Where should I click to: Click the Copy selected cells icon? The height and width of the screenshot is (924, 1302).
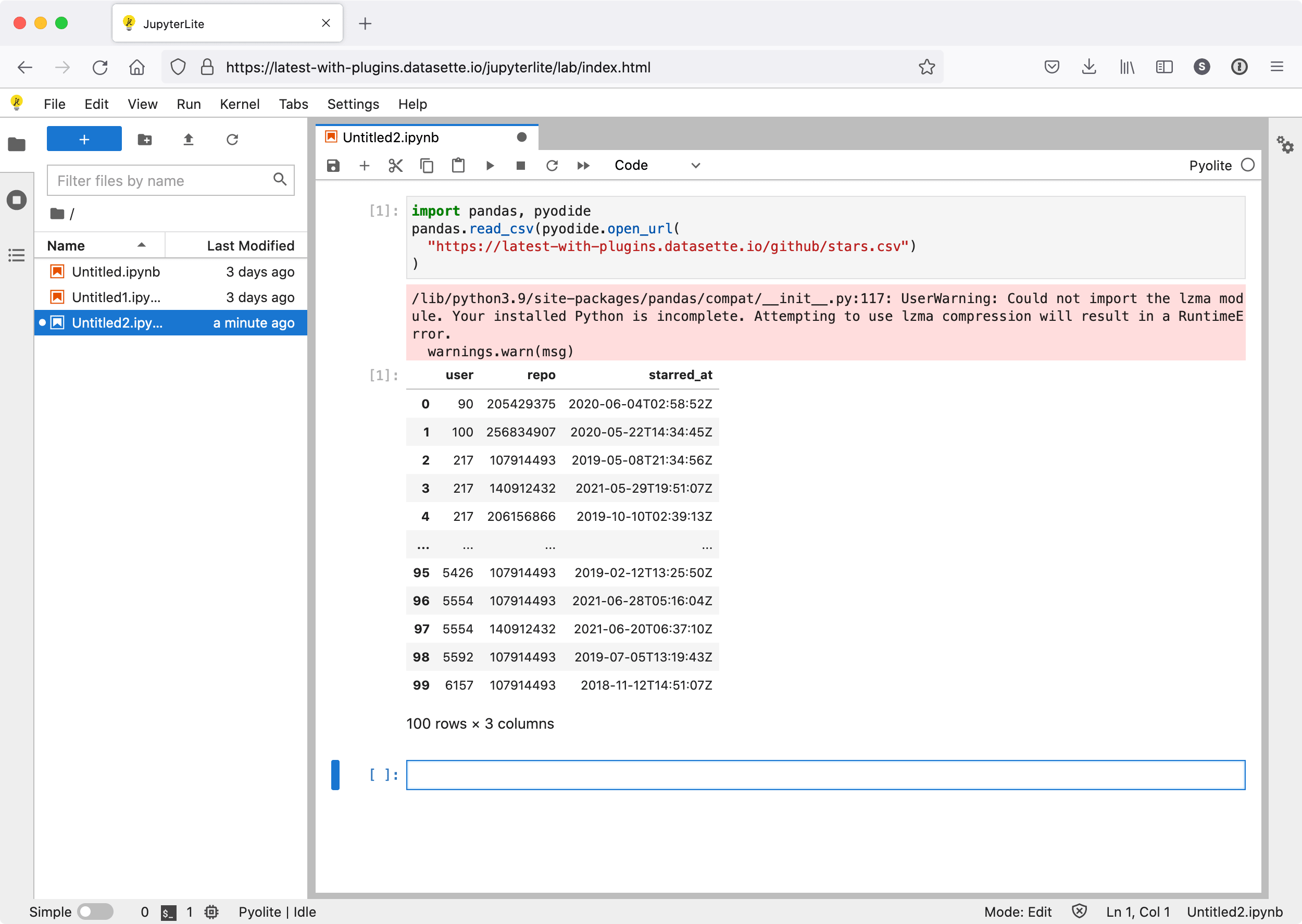click(x=427, y=165)
